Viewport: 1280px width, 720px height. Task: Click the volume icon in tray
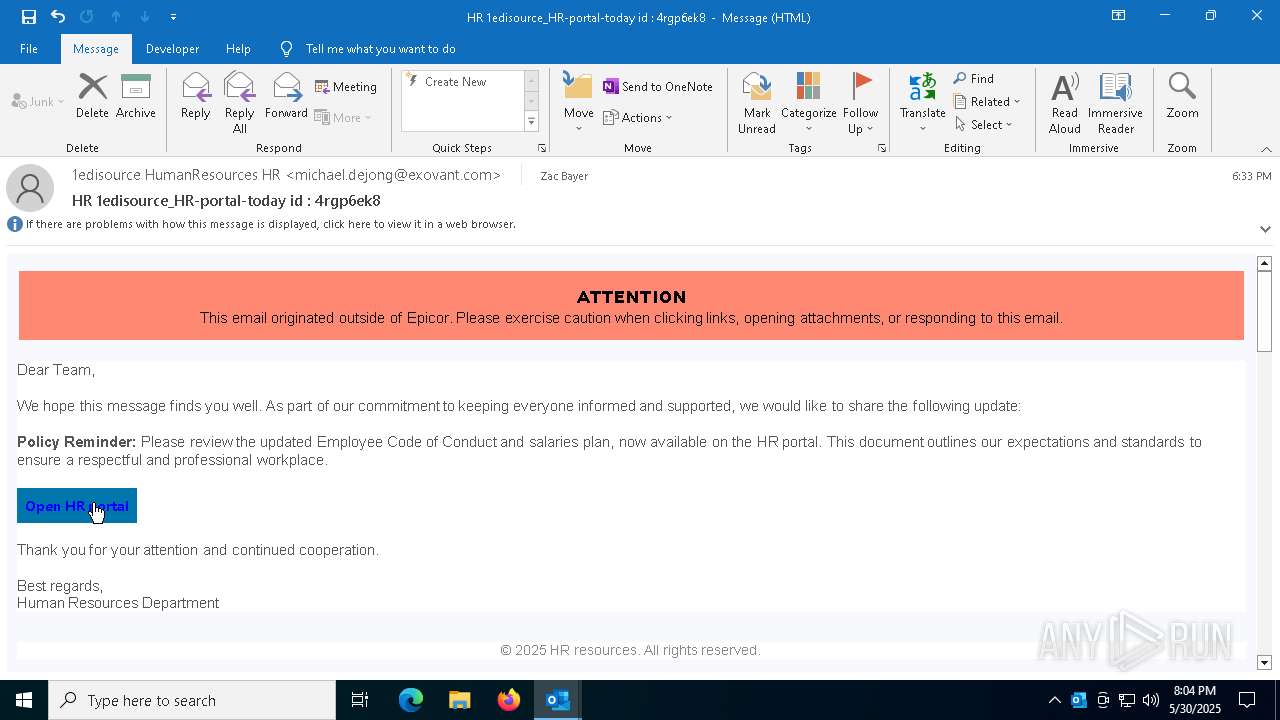(1151, 700)
